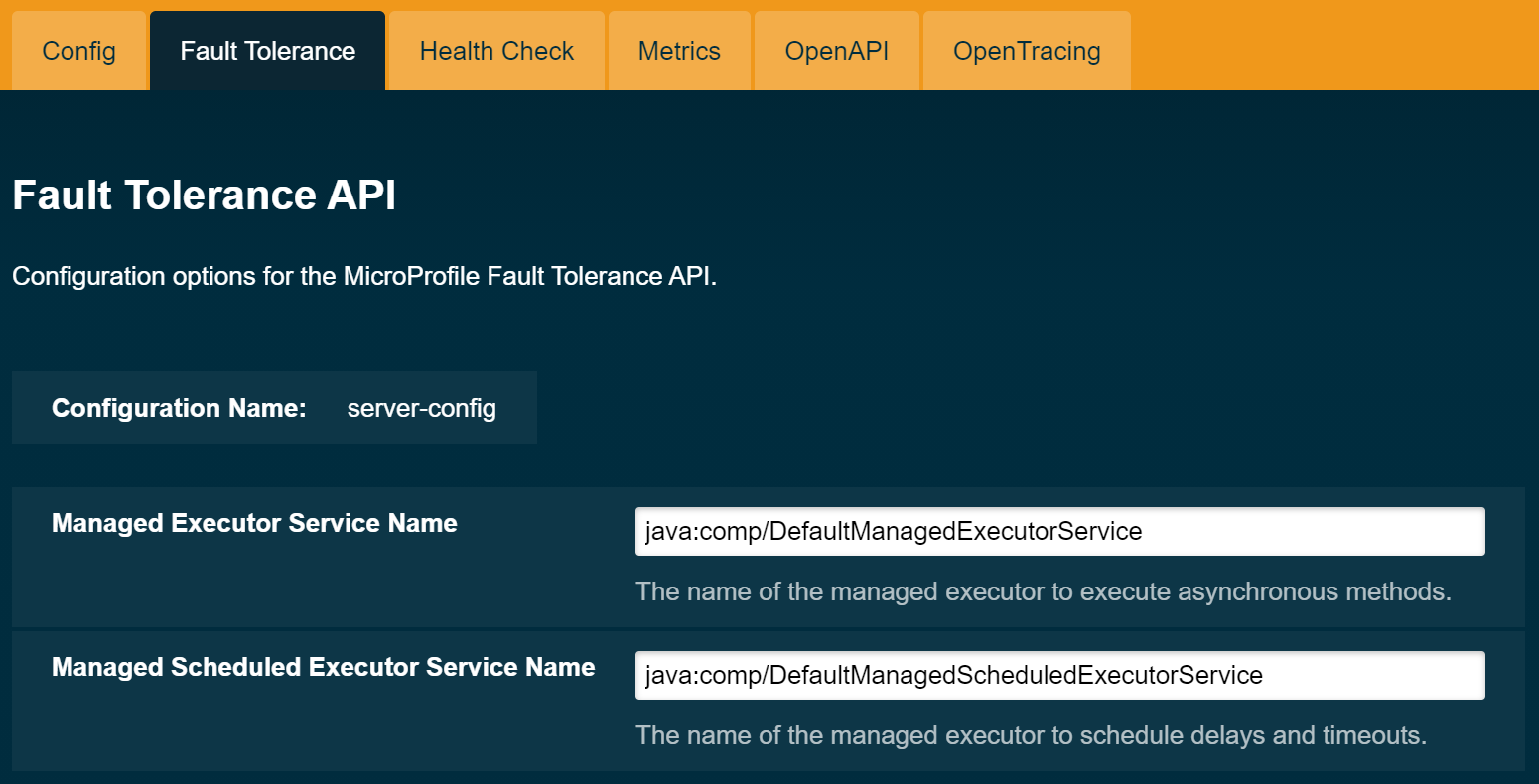Click the Fault Tolerance API heading
Screen dimensions: 1539x784
tap(203, 195)
